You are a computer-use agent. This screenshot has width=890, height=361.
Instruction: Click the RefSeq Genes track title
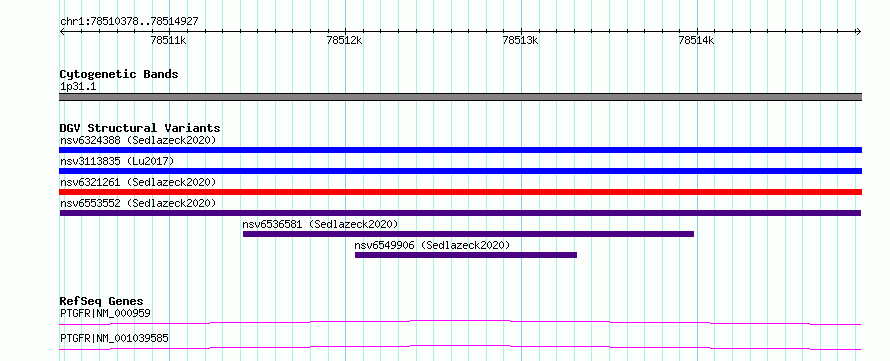102,301
